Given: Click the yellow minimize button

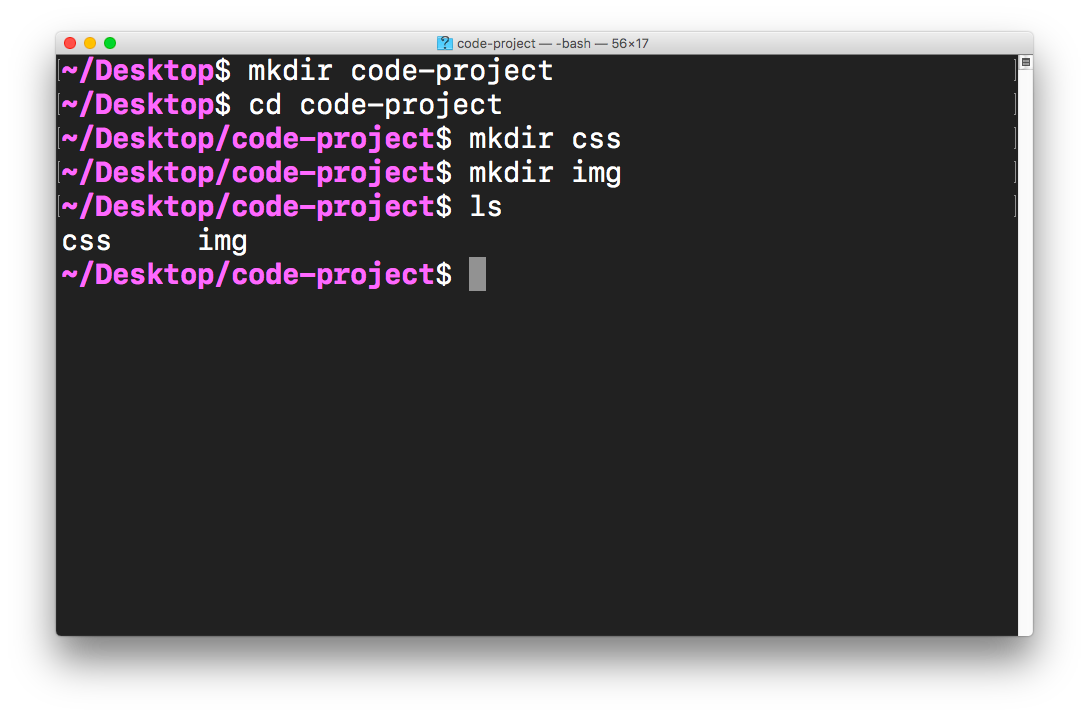Looking at the screenshot, I should coord(88,43).
